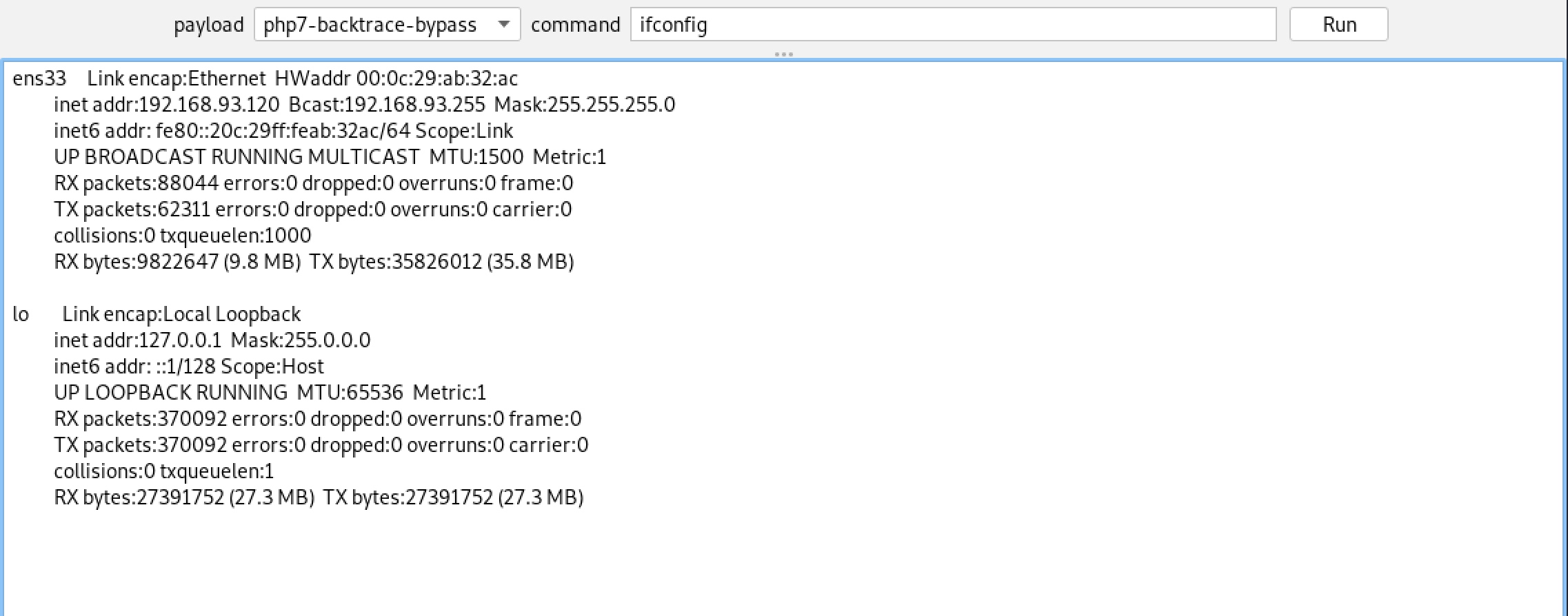Click the ens33 interface name in output
This screenshot has height=616, width=1568.
tap(39, 79)
